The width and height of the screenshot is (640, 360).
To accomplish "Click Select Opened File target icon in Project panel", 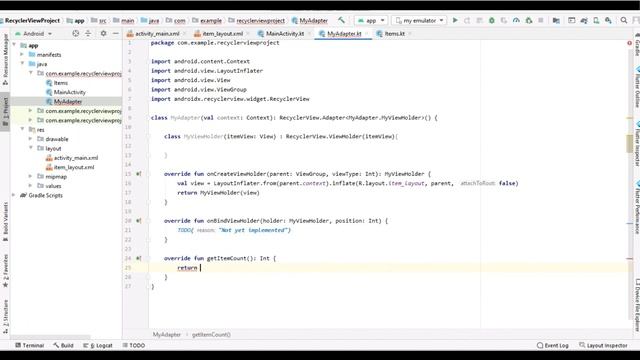I will pos(76,33).
